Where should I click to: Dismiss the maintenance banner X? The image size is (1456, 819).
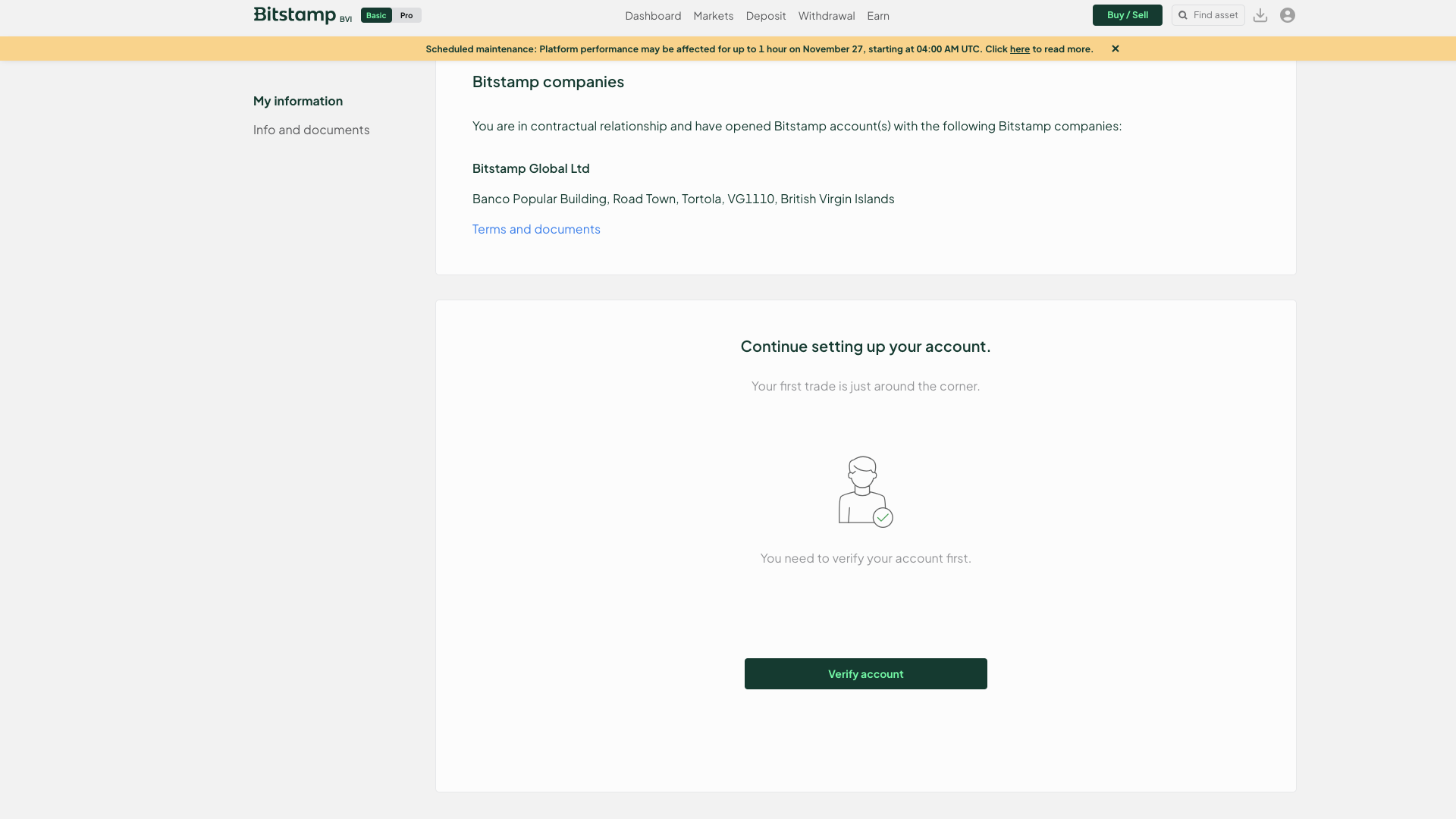click(1116, 49)
